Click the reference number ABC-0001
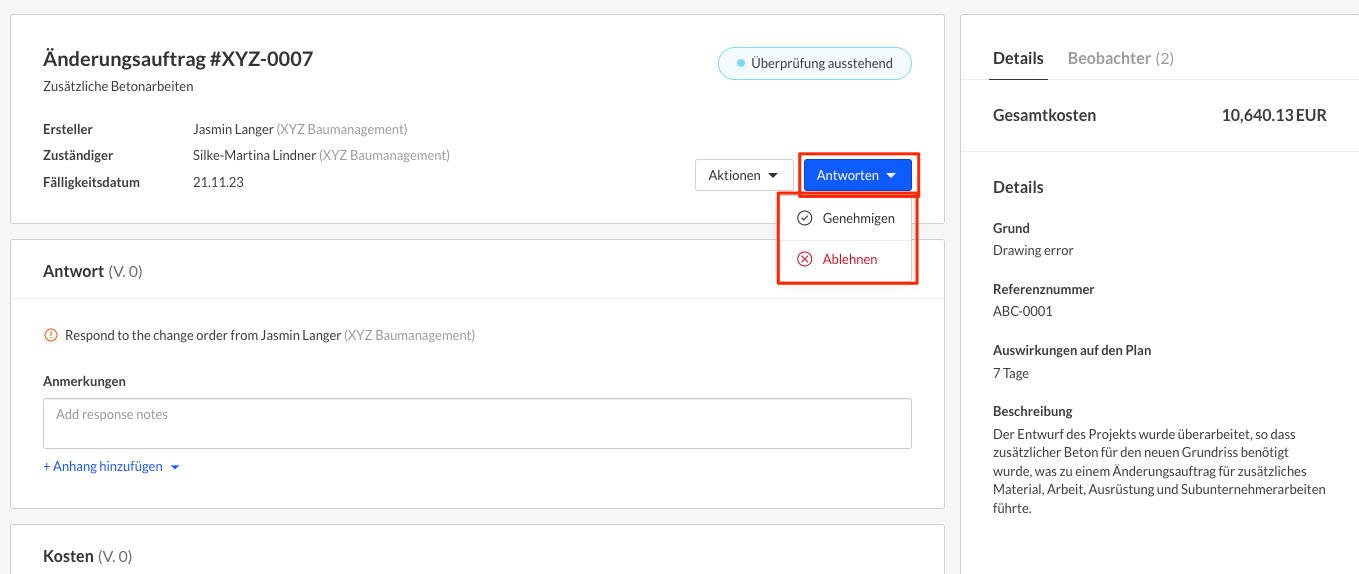 pyautogui.click(x=1022, y=311)
